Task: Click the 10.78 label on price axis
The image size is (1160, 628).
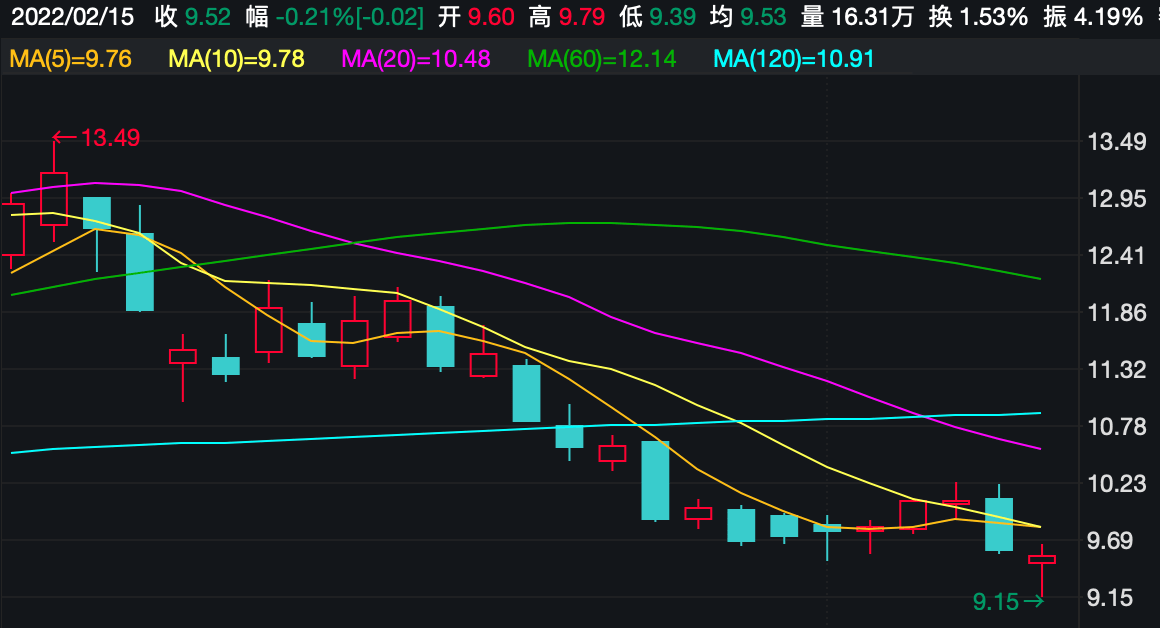Action: click(x=1116, y=427)
